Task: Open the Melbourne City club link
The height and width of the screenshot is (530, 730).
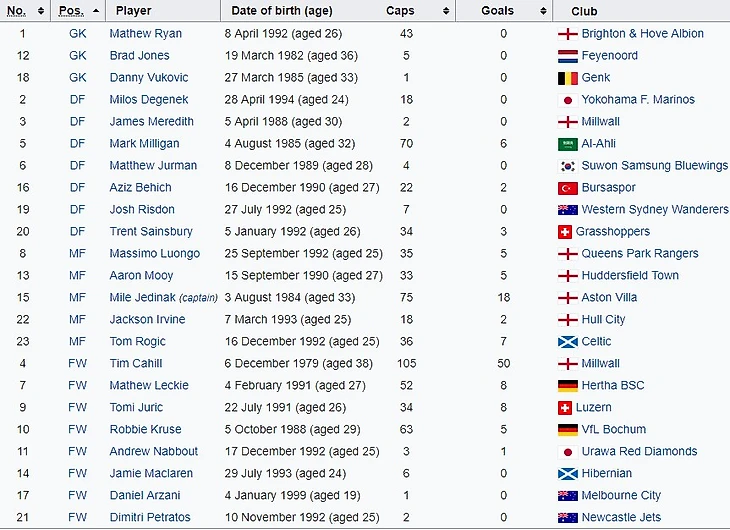Action: click(x=621, y=496)
